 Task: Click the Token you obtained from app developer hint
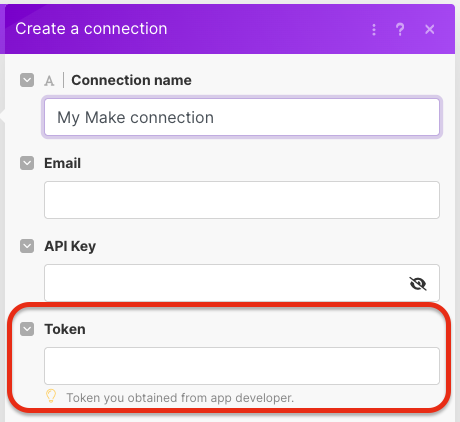[180, 398]
